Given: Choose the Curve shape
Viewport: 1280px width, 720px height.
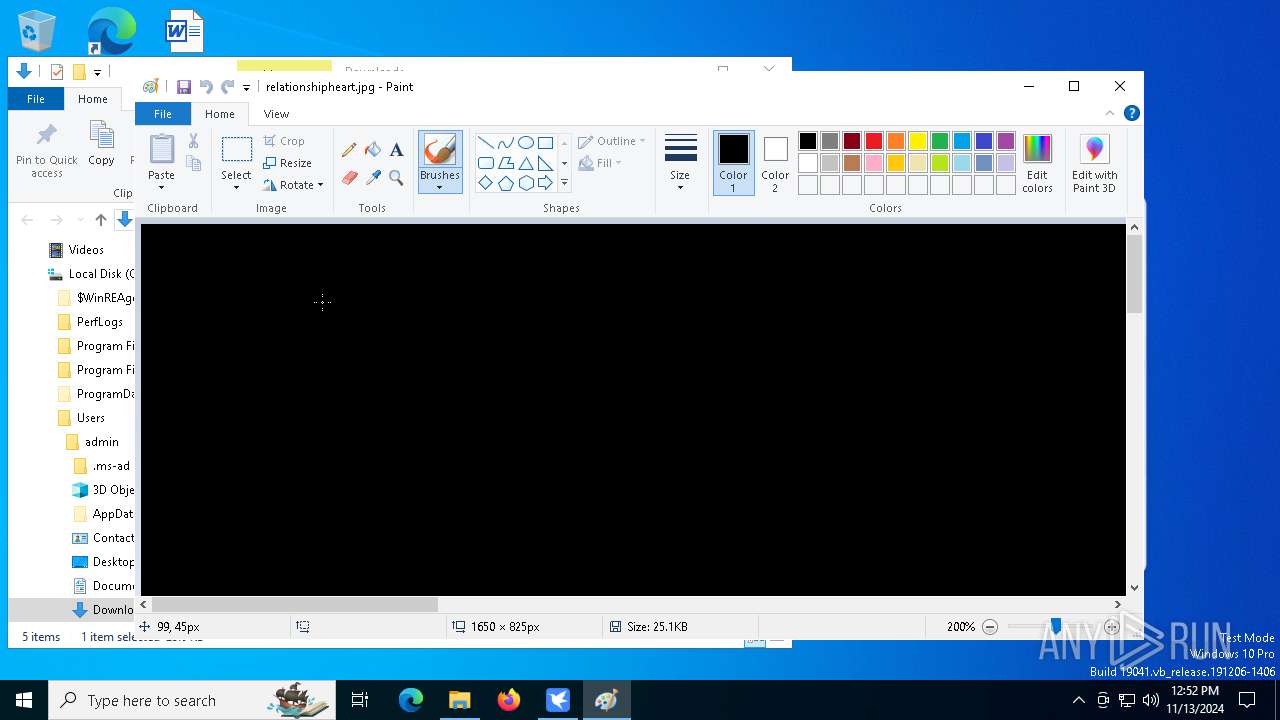Looking at the screenshot, I should (505, 142).
